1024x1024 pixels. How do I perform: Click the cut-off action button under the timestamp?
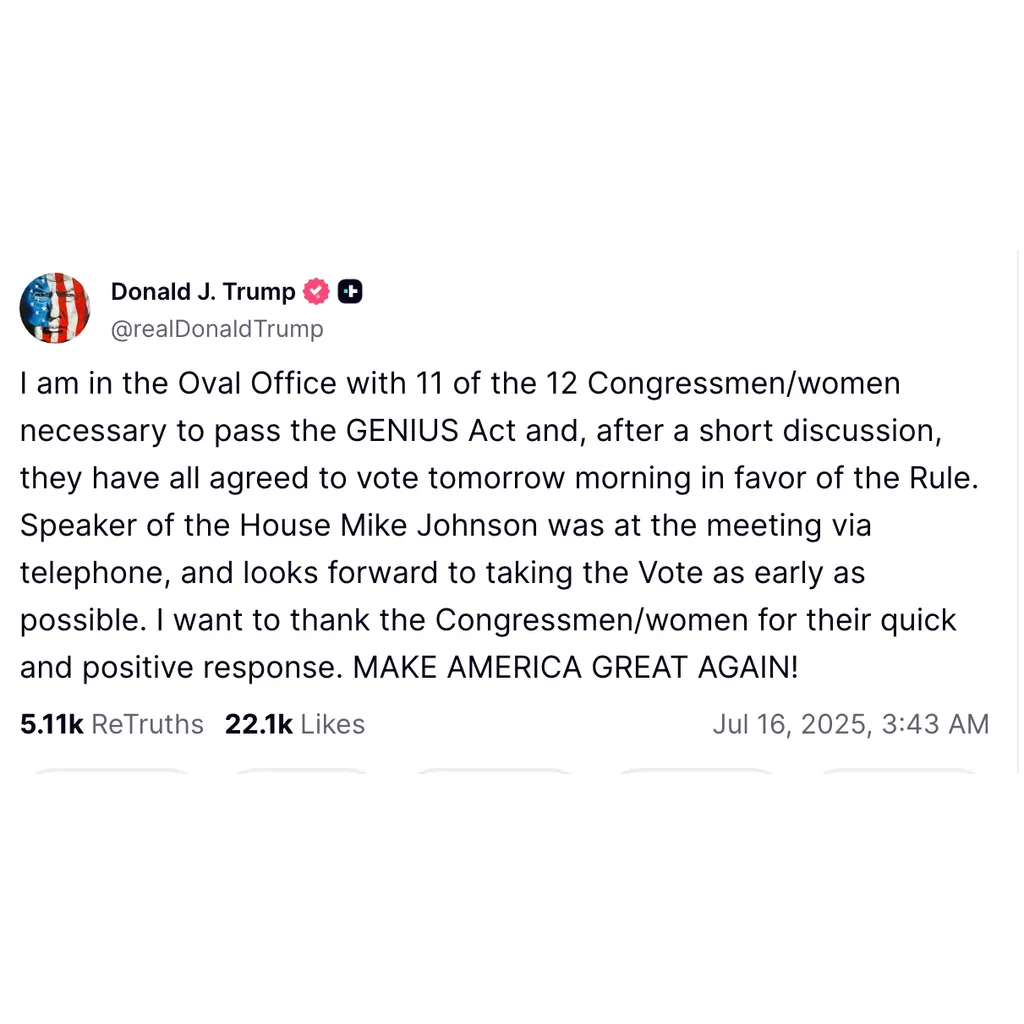[x=899, y=771]
